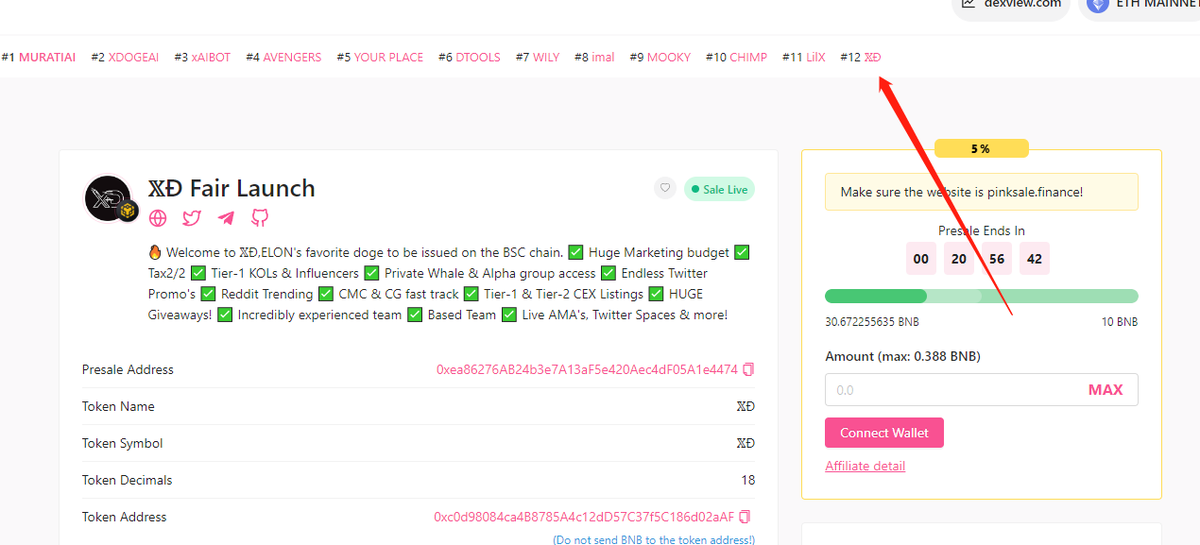Open the project's Twitter icon link
The width and height of the screenshot is (1200, 545).
(192, 217)
